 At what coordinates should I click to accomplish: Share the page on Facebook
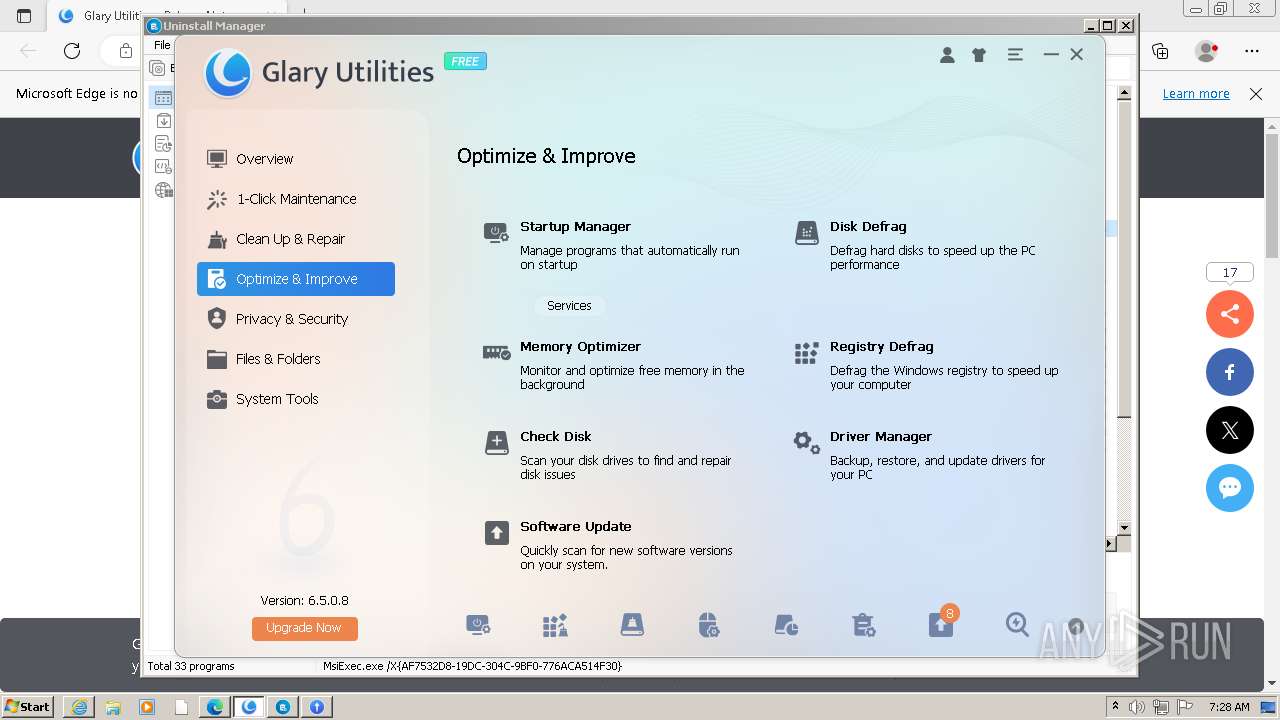pos(1230,373)
